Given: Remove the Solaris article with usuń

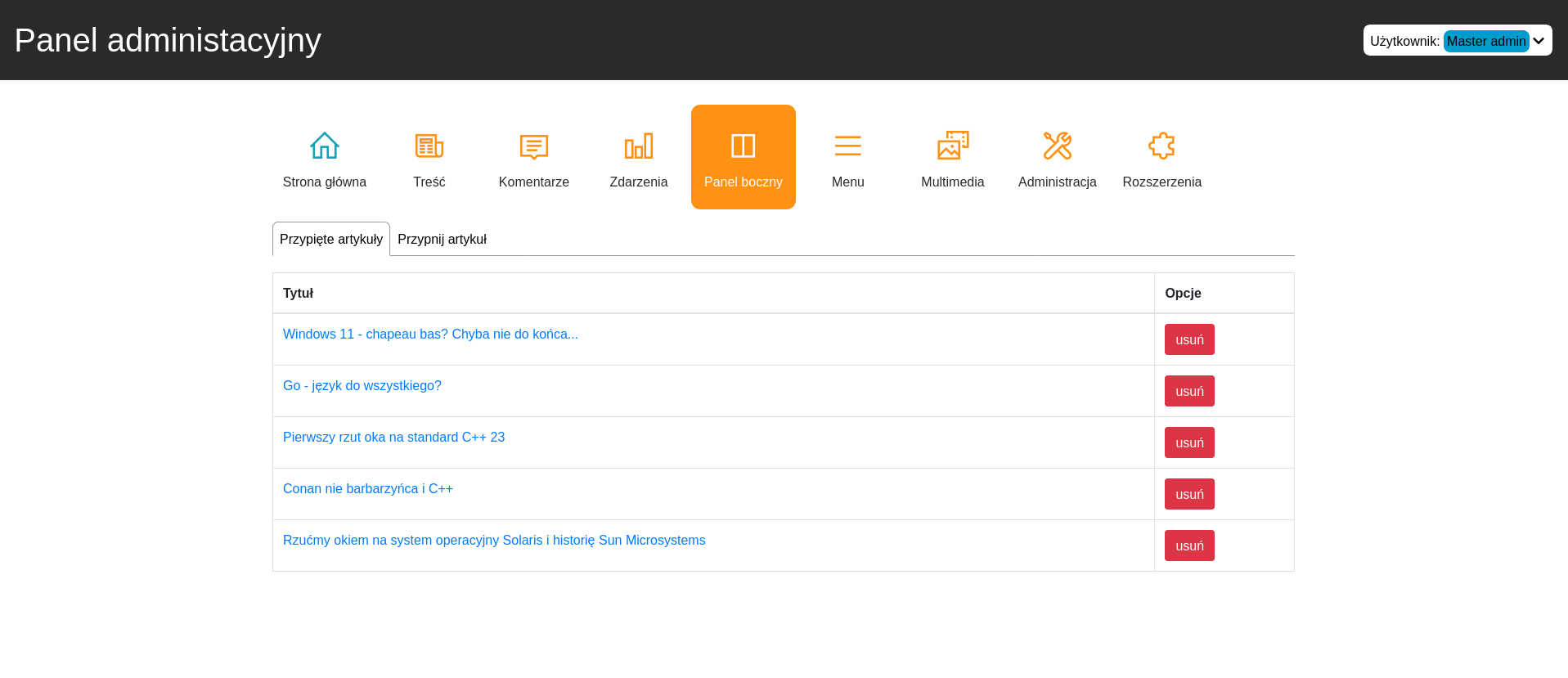Looking at the screenshot, I should pos(1189,546).
